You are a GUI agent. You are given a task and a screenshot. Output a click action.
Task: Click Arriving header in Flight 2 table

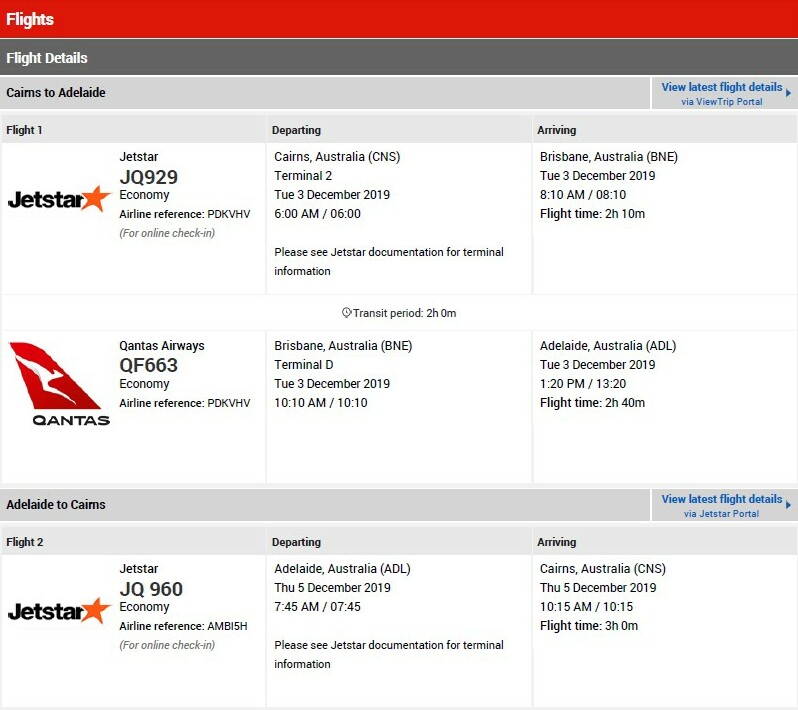coord(557,542)
